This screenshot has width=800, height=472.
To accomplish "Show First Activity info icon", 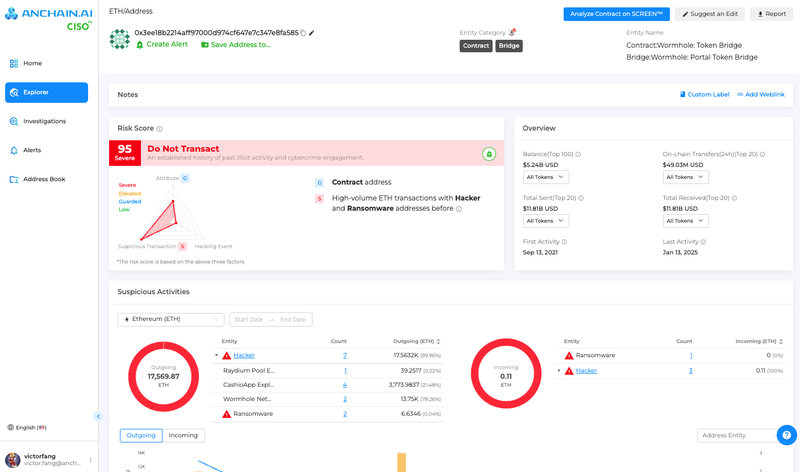I will coord(564,242).
